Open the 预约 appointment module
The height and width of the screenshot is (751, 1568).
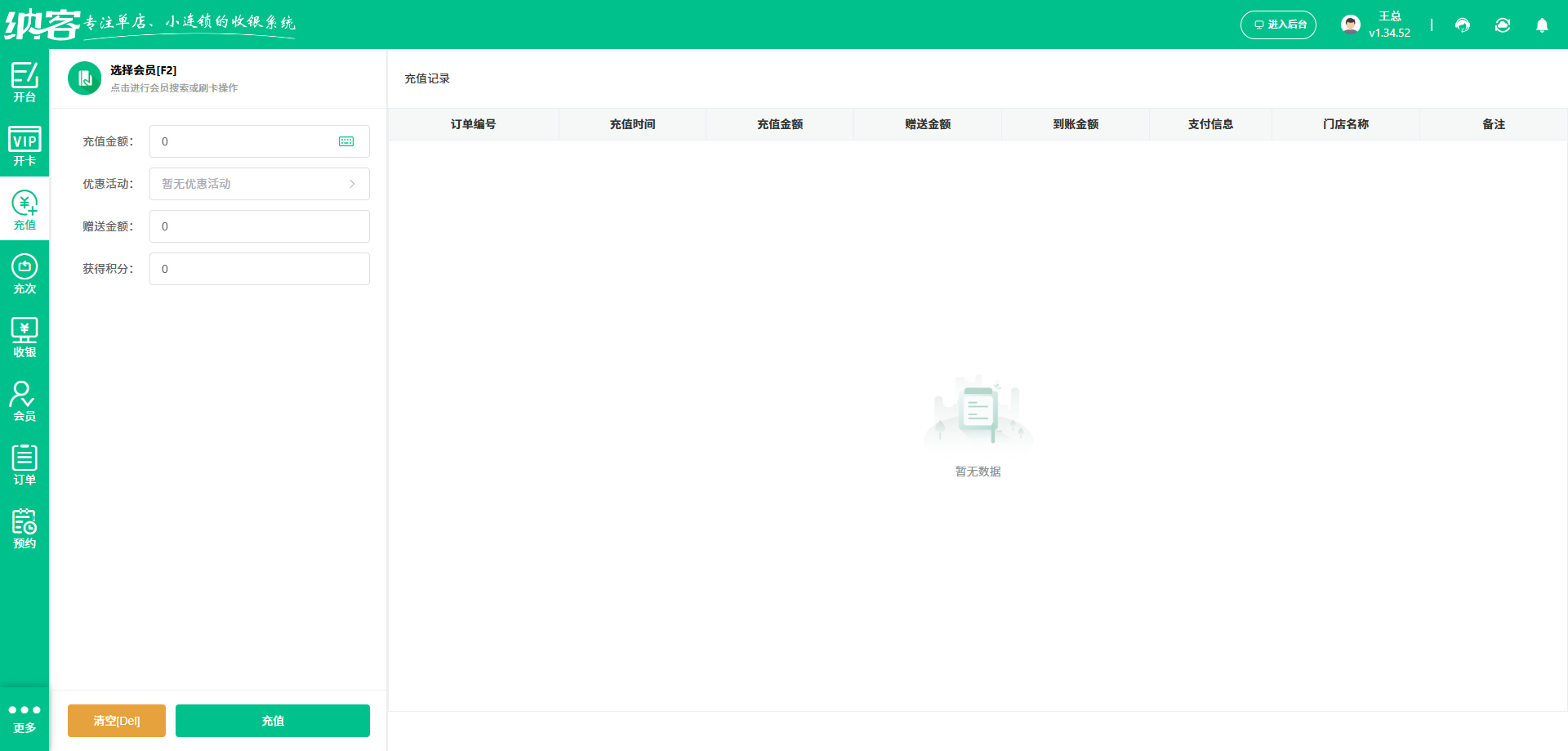tap(24, 527)
